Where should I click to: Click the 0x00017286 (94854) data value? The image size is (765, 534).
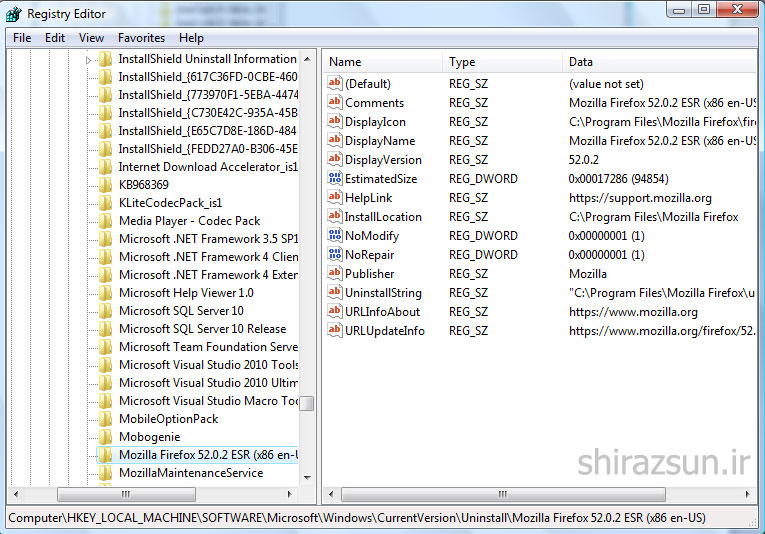click(x=618, y=179)
